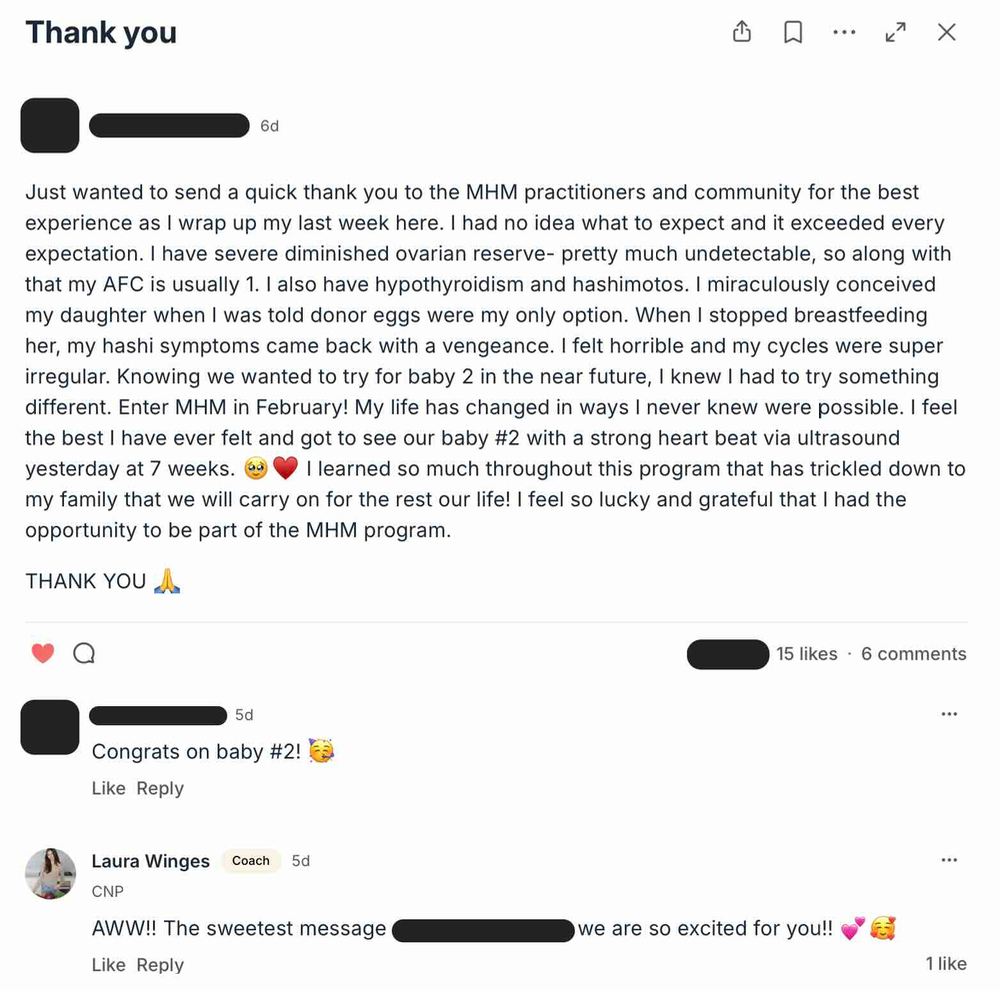View the 1 like on Laura's comment
Viewport: 1000px width, 991px height.
[945, 964]
